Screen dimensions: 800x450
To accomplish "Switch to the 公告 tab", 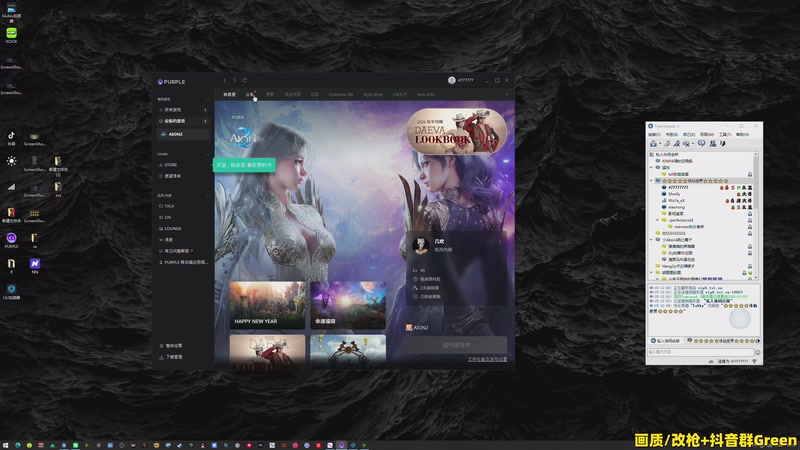I will click(249, 94).
